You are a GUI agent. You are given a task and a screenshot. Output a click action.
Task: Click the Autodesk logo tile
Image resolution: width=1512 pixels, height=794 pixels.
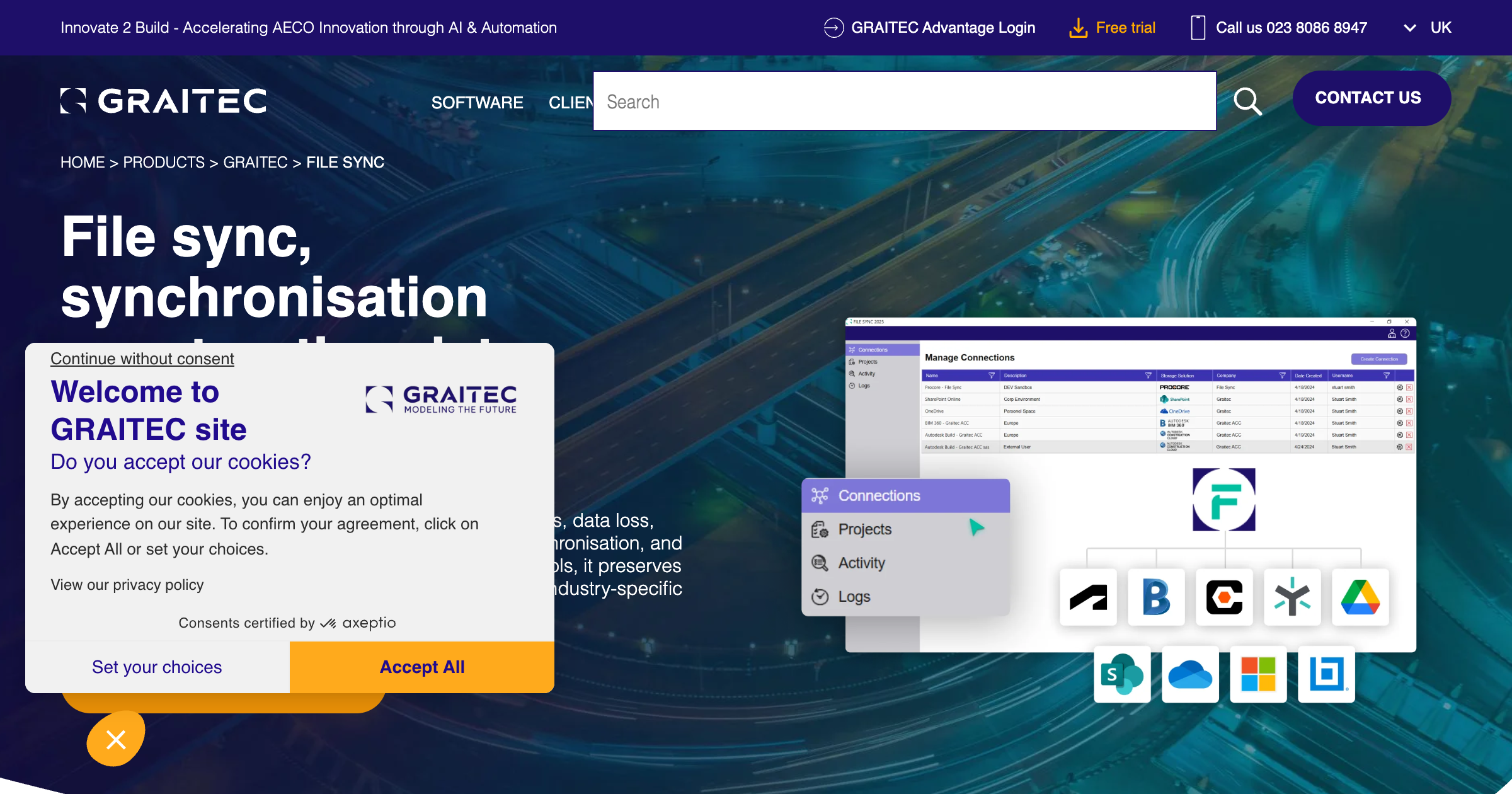[x=1088, y=597]
